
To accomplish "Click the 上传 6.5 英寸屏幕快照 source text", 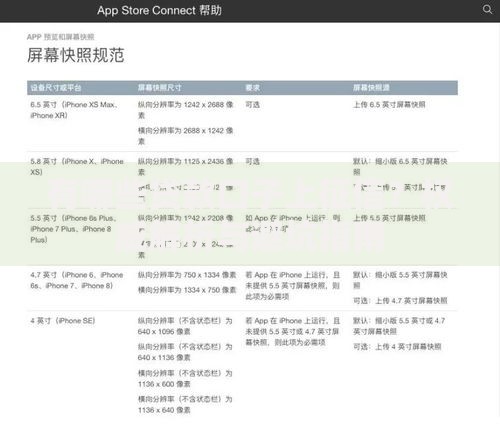I will point(389,105).
